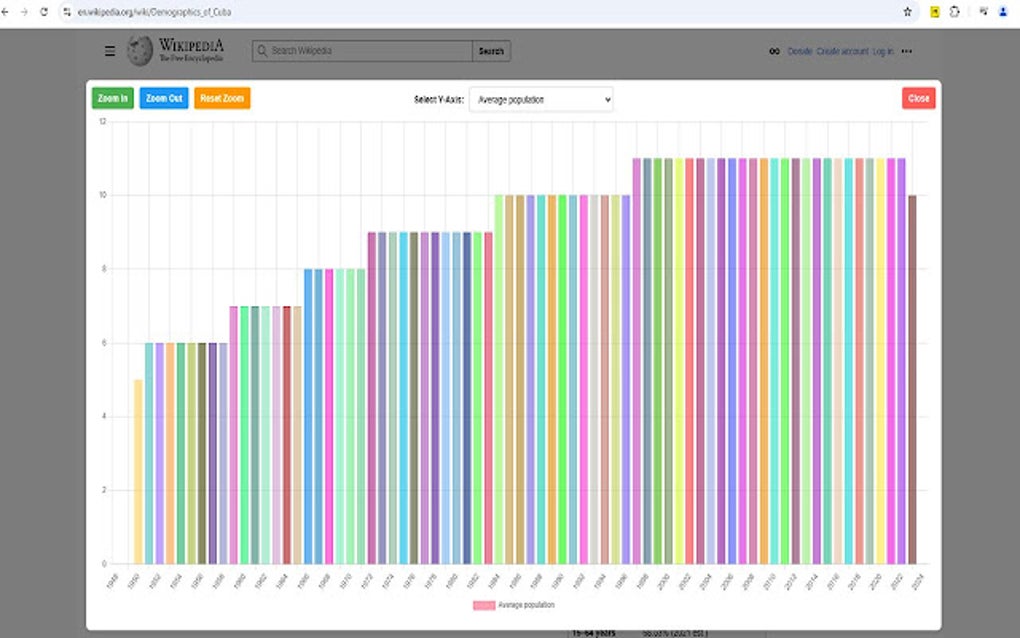Open the Wikipedia hamburger menu
The width and height of the screenshot is (1020, 638).
109,50
